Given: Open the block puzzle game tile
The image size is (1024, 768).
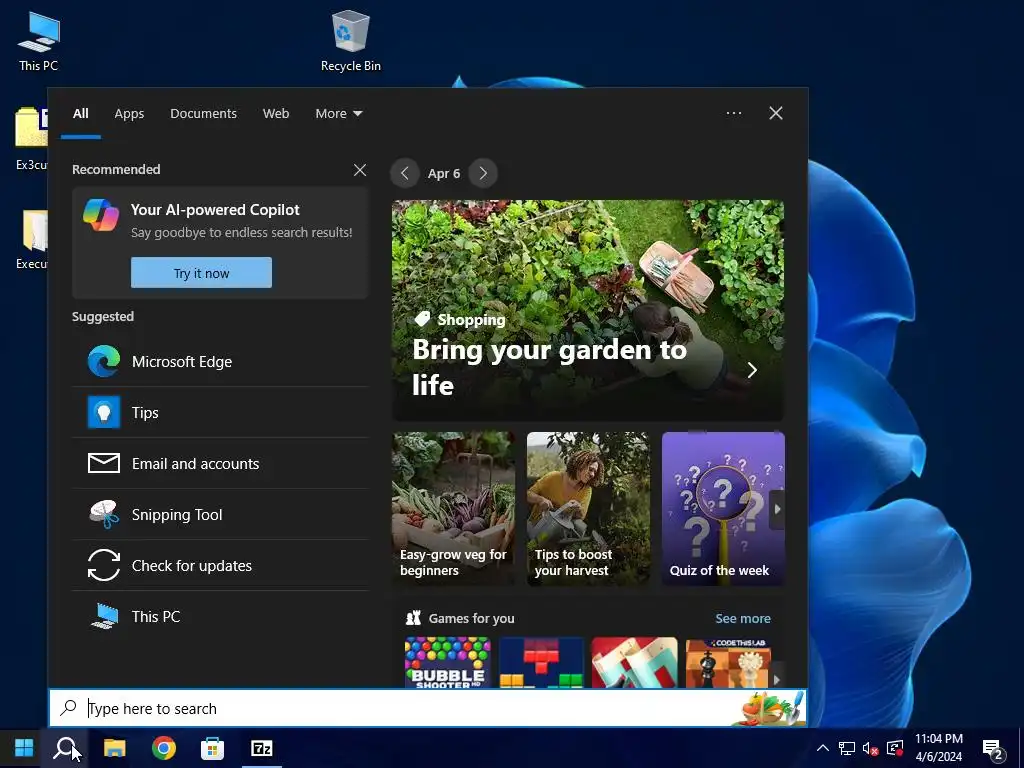Looking at the screenshot, I should point(541,663).
